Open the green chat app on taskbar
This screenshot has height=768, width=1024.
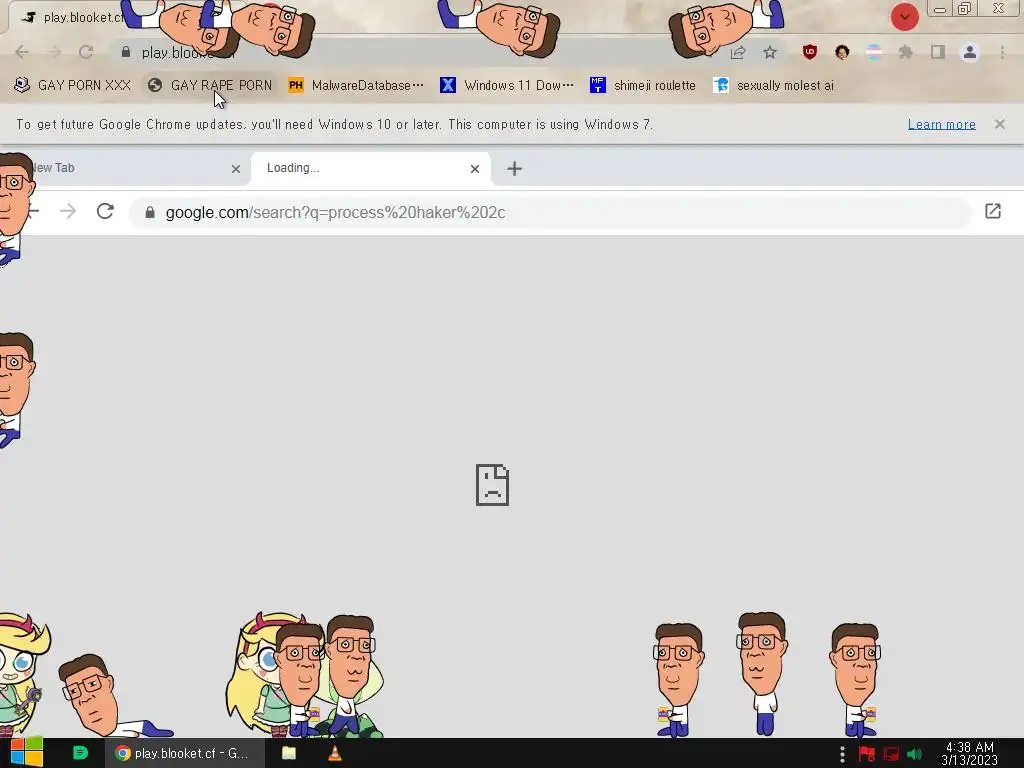point(80,753)
